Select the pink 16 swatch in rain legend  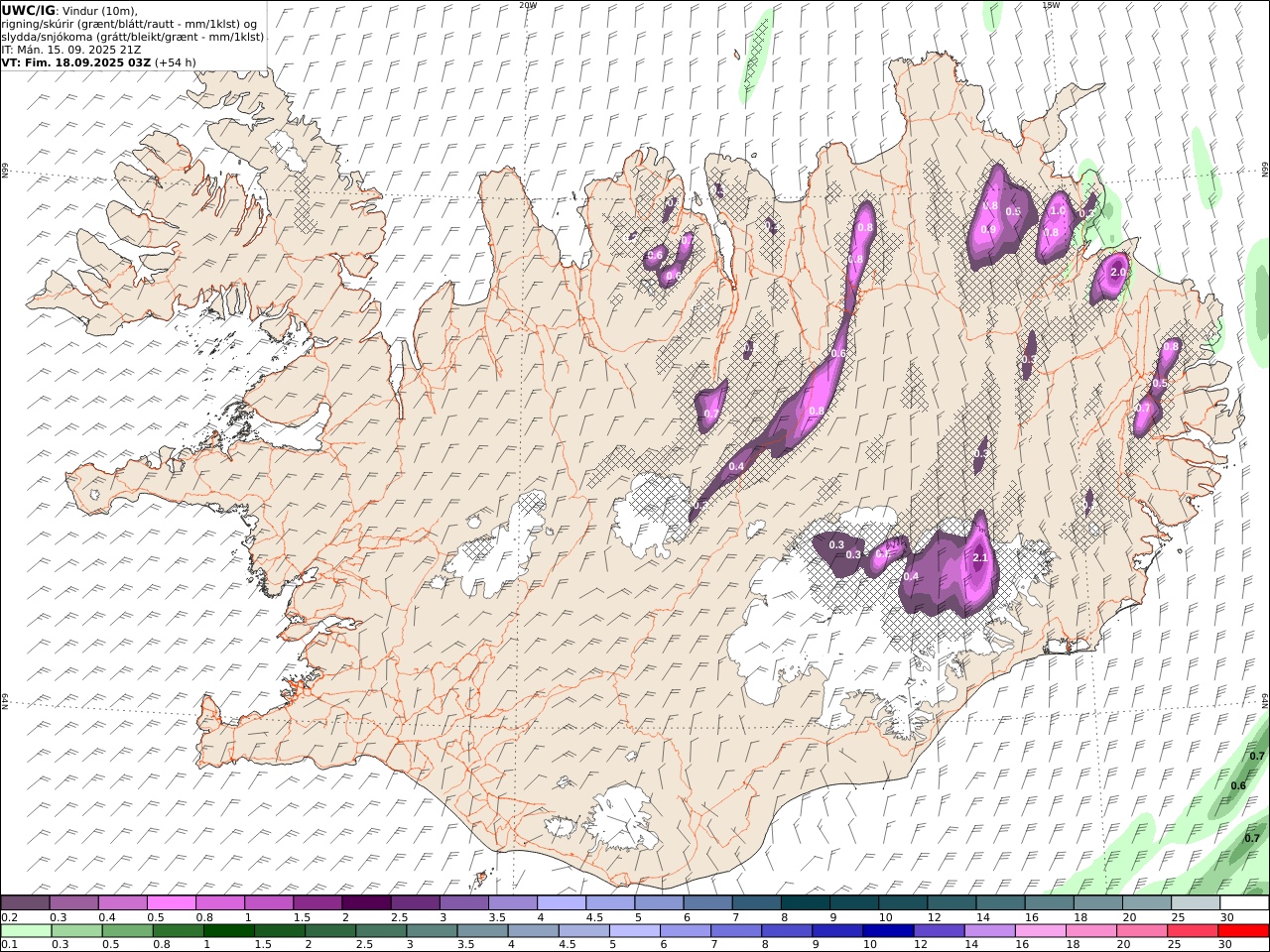[x=1041, y=931]
